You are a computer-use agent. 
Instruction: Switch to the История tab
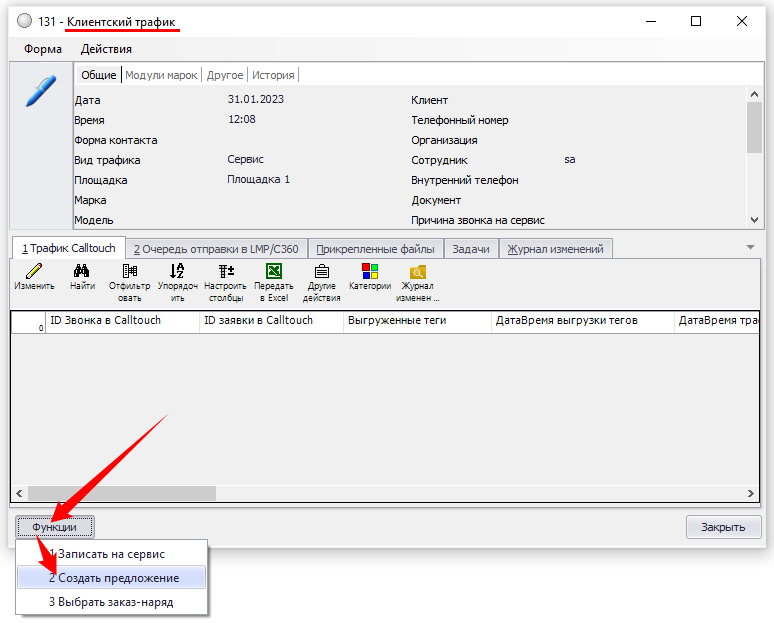(x=273, y=75)
